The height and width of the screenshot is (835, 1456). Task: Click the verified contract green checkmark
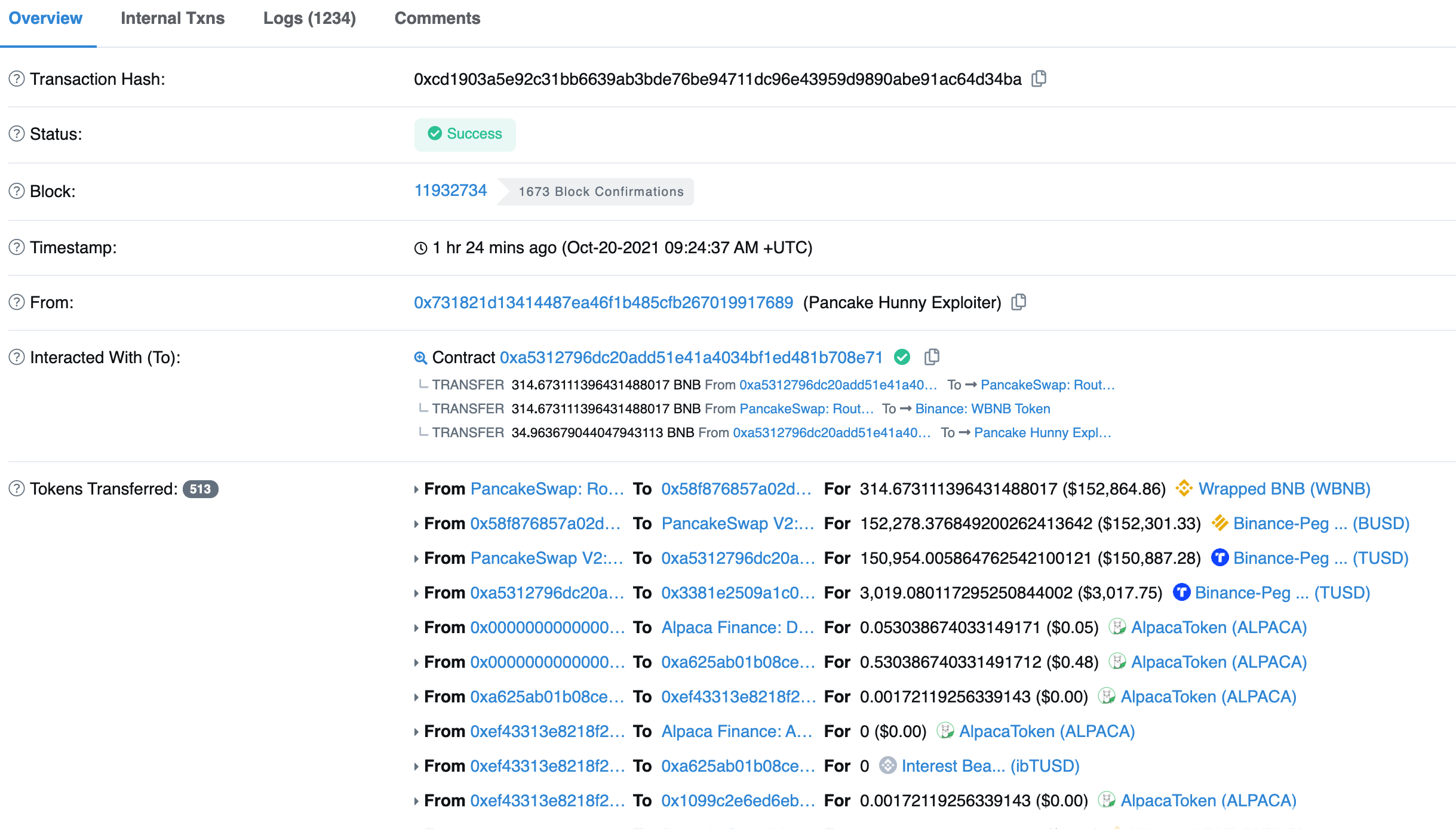coord(902,357)
